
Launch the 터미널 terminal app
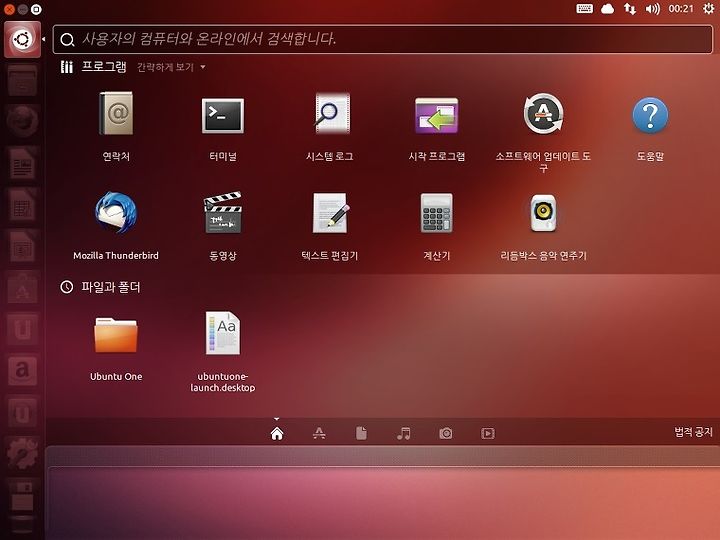pos(223,116)
